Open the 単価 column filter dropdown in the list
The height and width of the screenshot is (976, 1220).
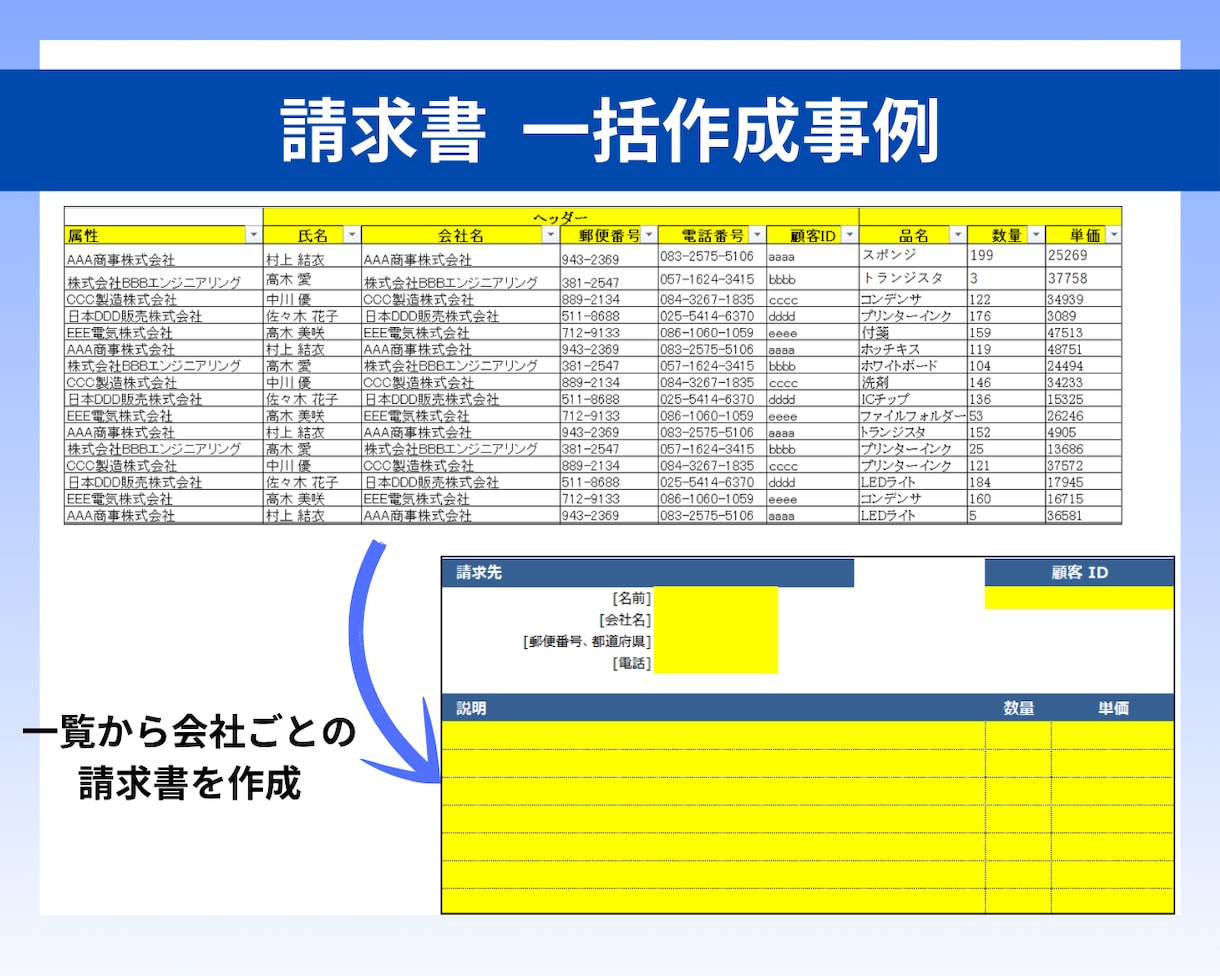[x=1113, y=235]
